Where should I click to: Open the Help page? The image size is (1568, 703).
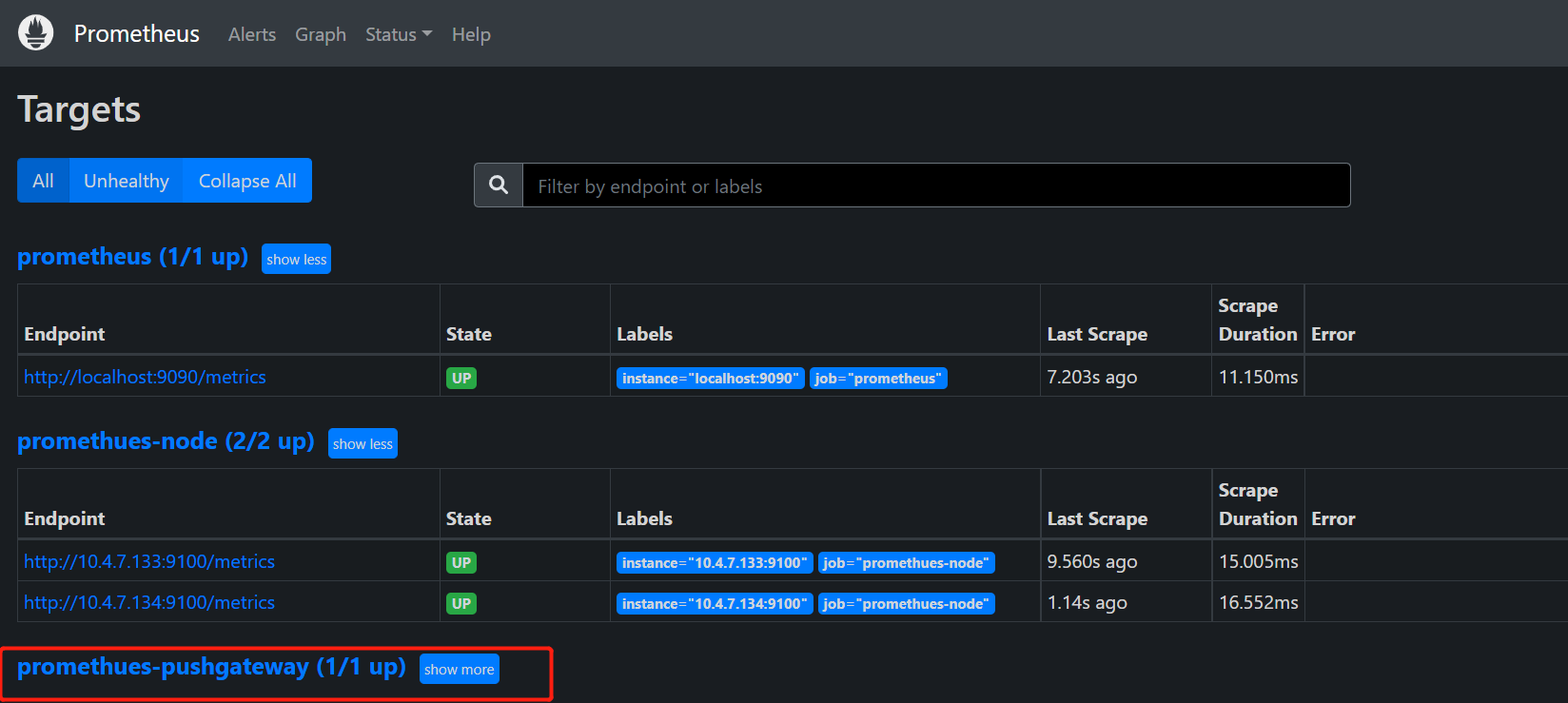coord(471,34)
